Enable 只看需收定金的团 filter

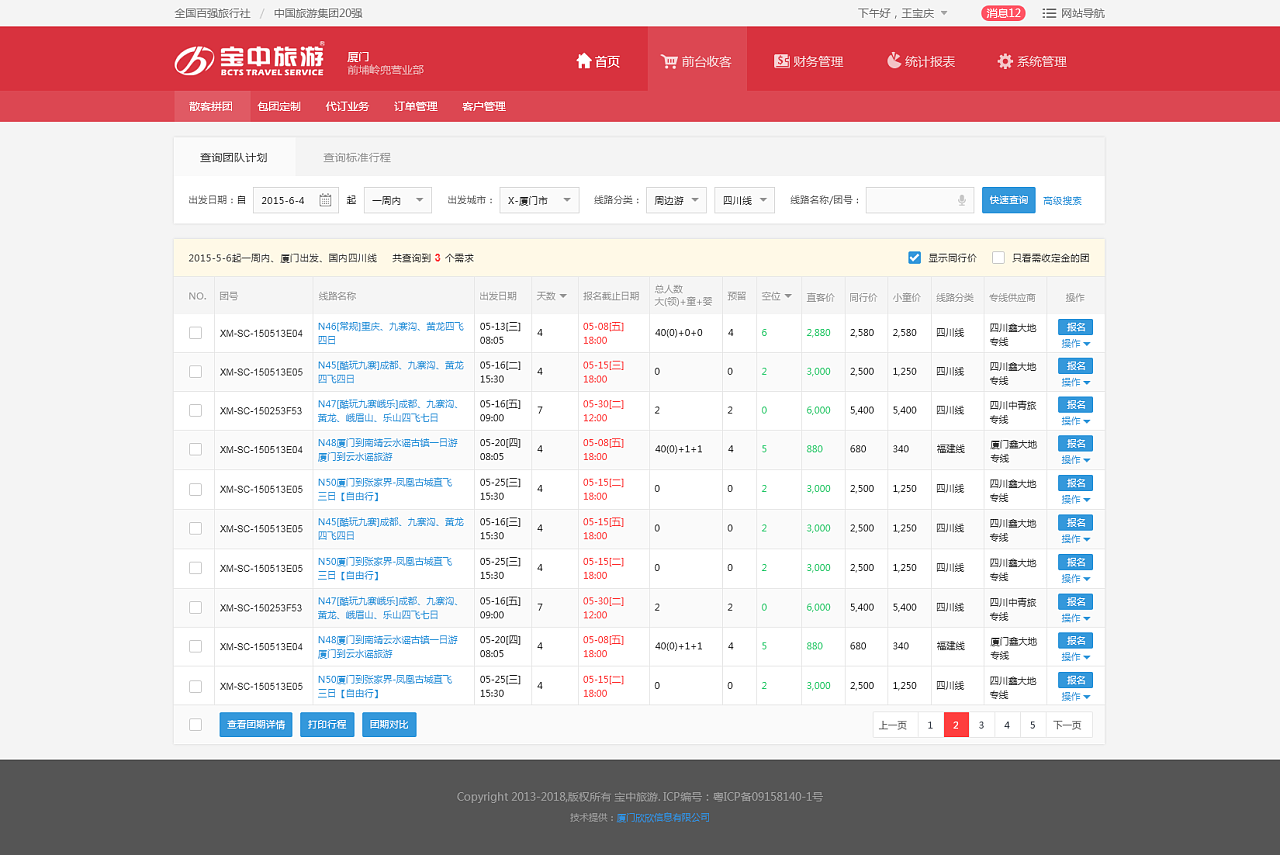(998, 257)
